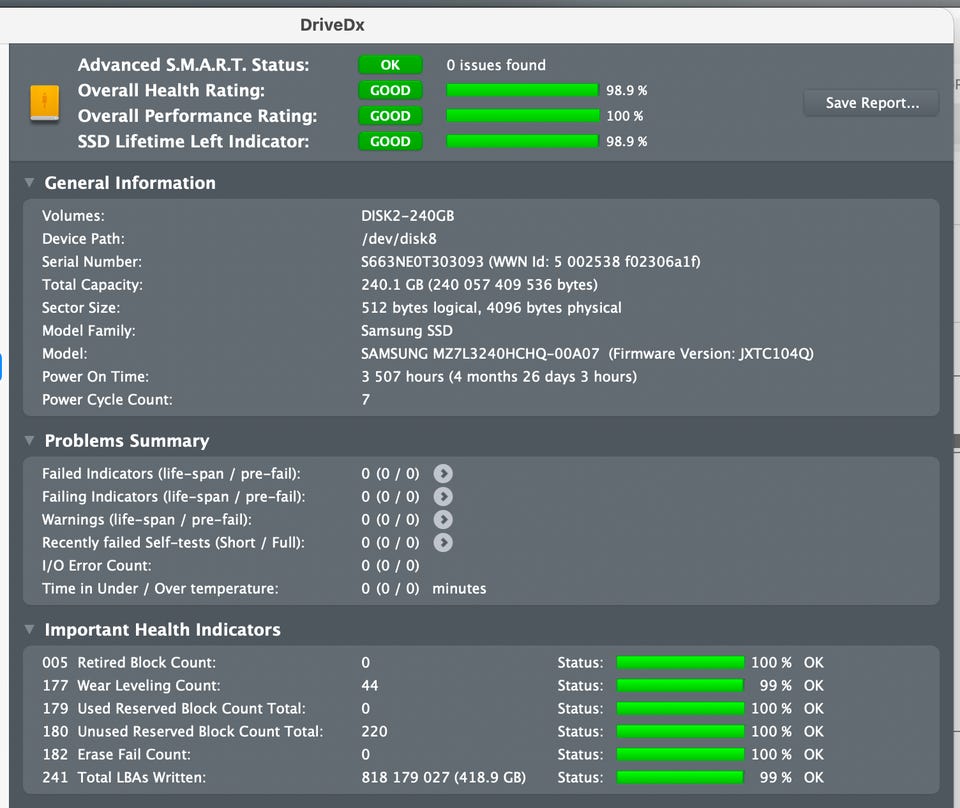Click the GOOD badge for SSD Lifetime Left
960x808 pixels.
pos(390,141)
